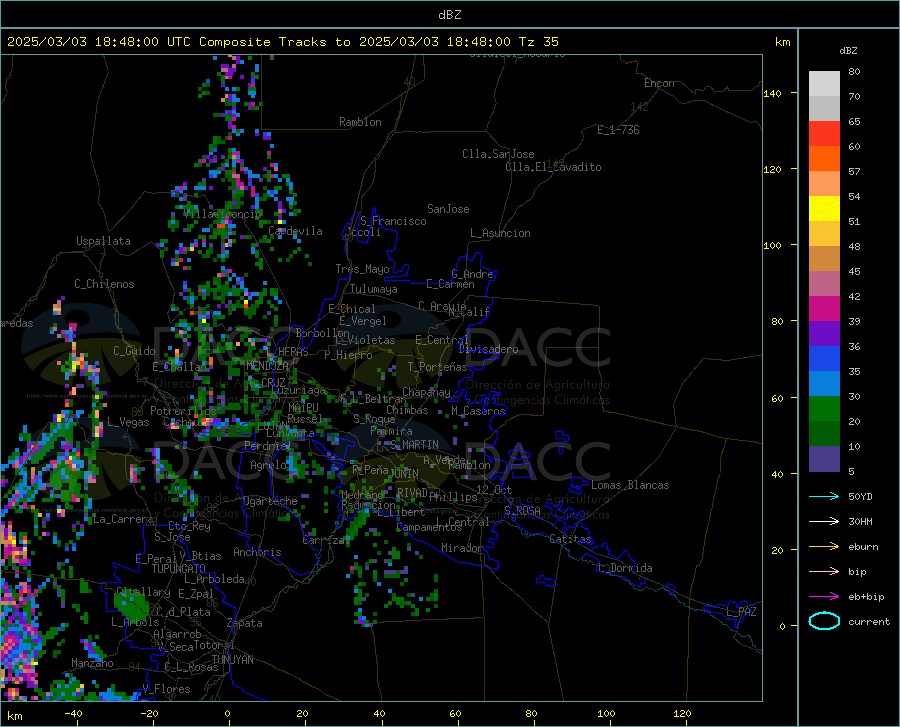Click the purple 36 dBZ color swatch
This screenshot has height=727, width=900.
(x=824, y=334)
